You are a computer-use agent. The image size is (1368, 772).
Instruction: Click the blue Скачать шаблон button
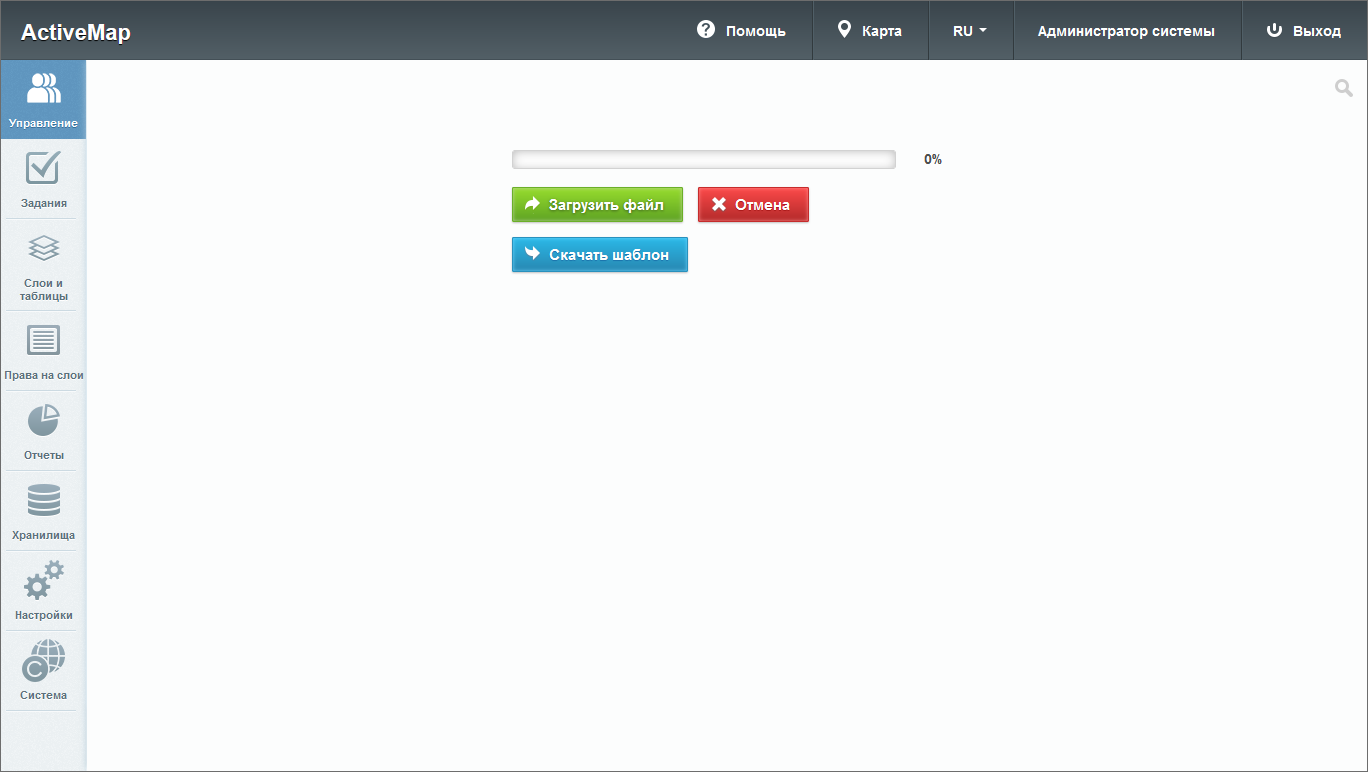click(599, 255)
